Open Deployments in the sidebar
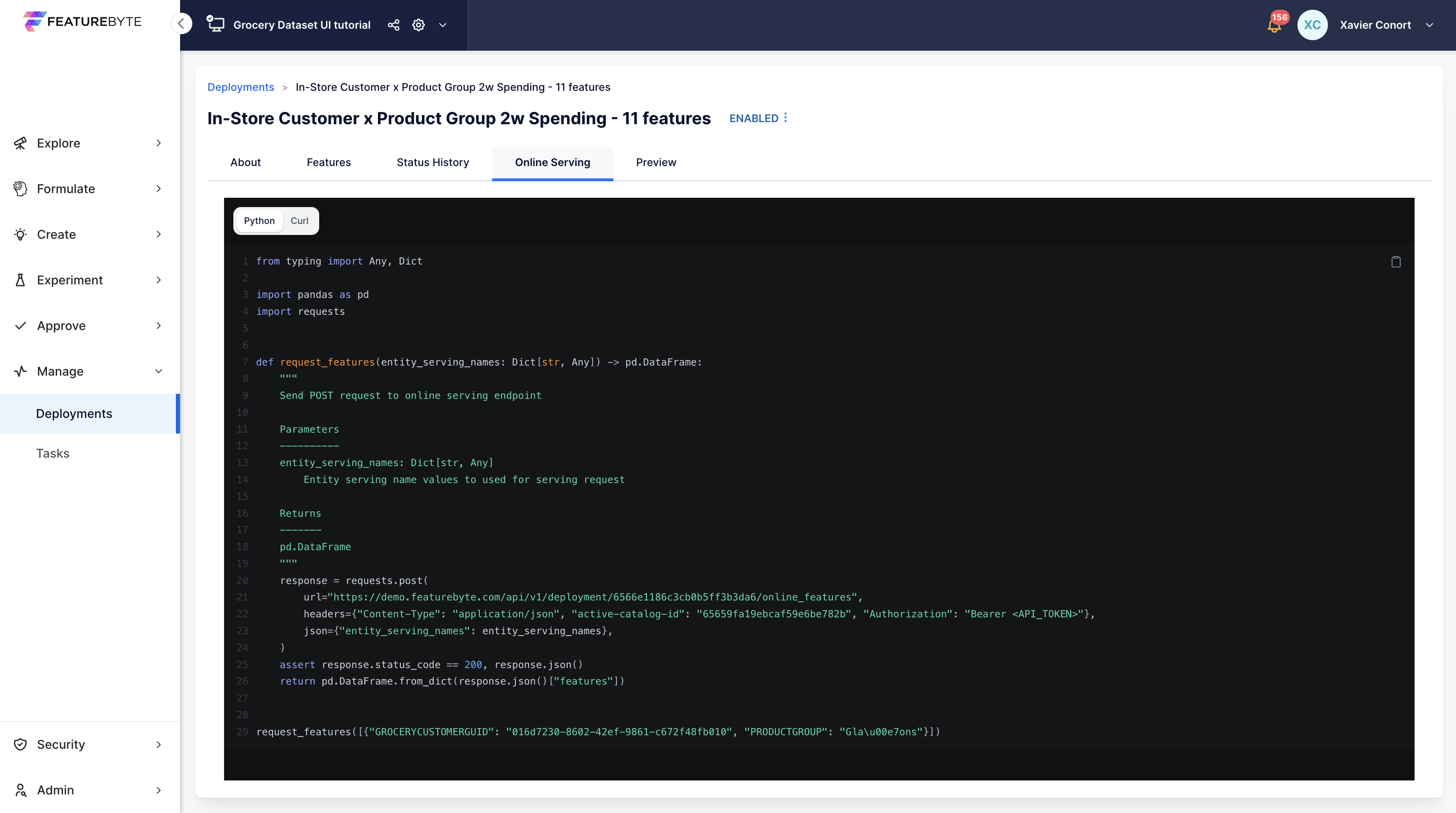The height and width of the screenshot is (813, 1456). point(89,414)
